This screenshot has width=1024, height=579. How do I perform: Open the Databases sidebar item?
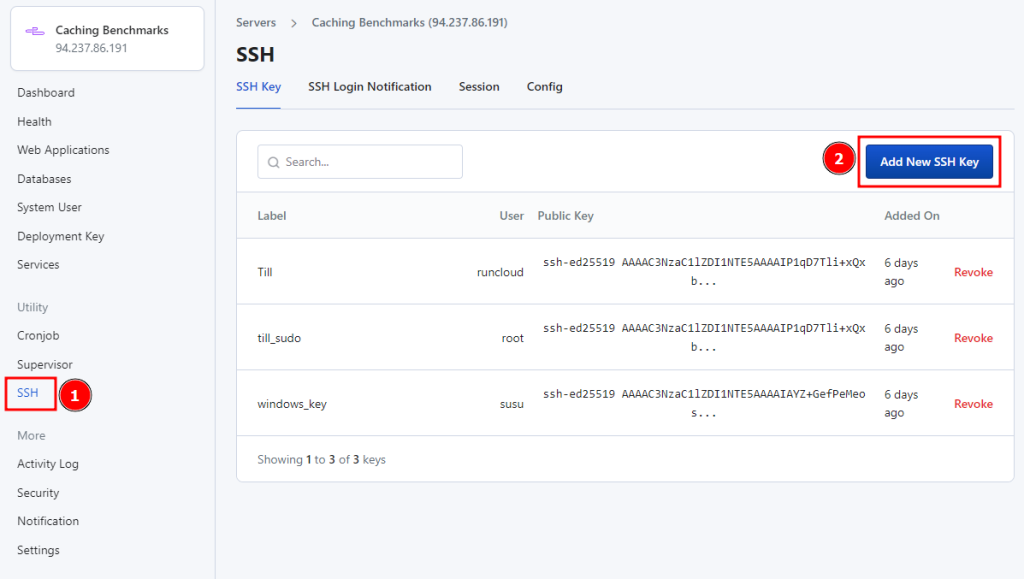point(44,179)
